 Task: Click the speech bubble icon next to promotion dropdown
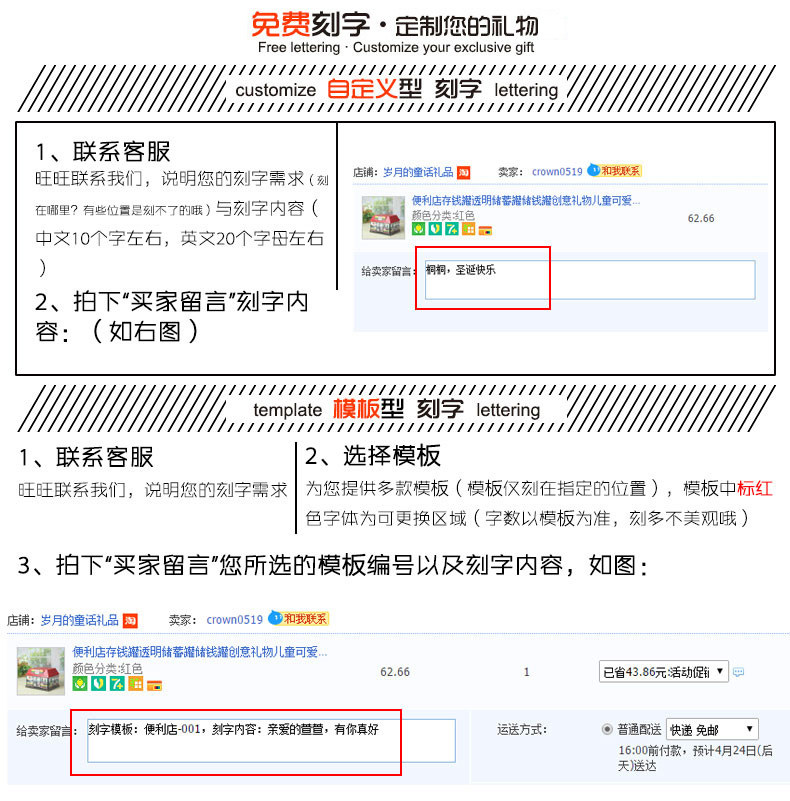tap(738, 672)
